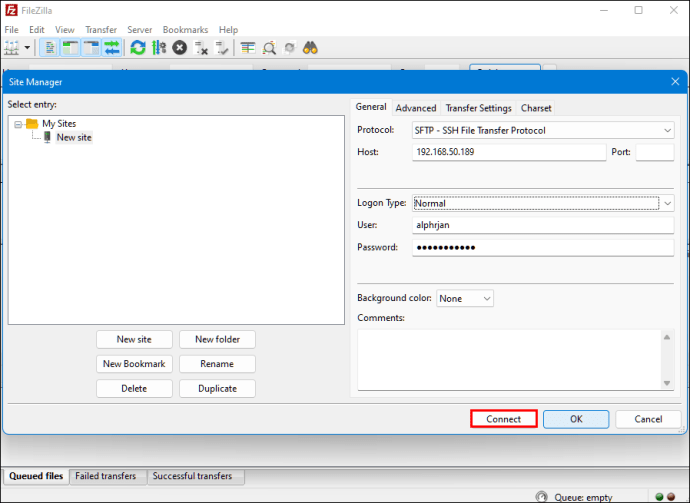Screen dimensions: 690x503
Task: Switch to the Charset tab
Action: 536,108
